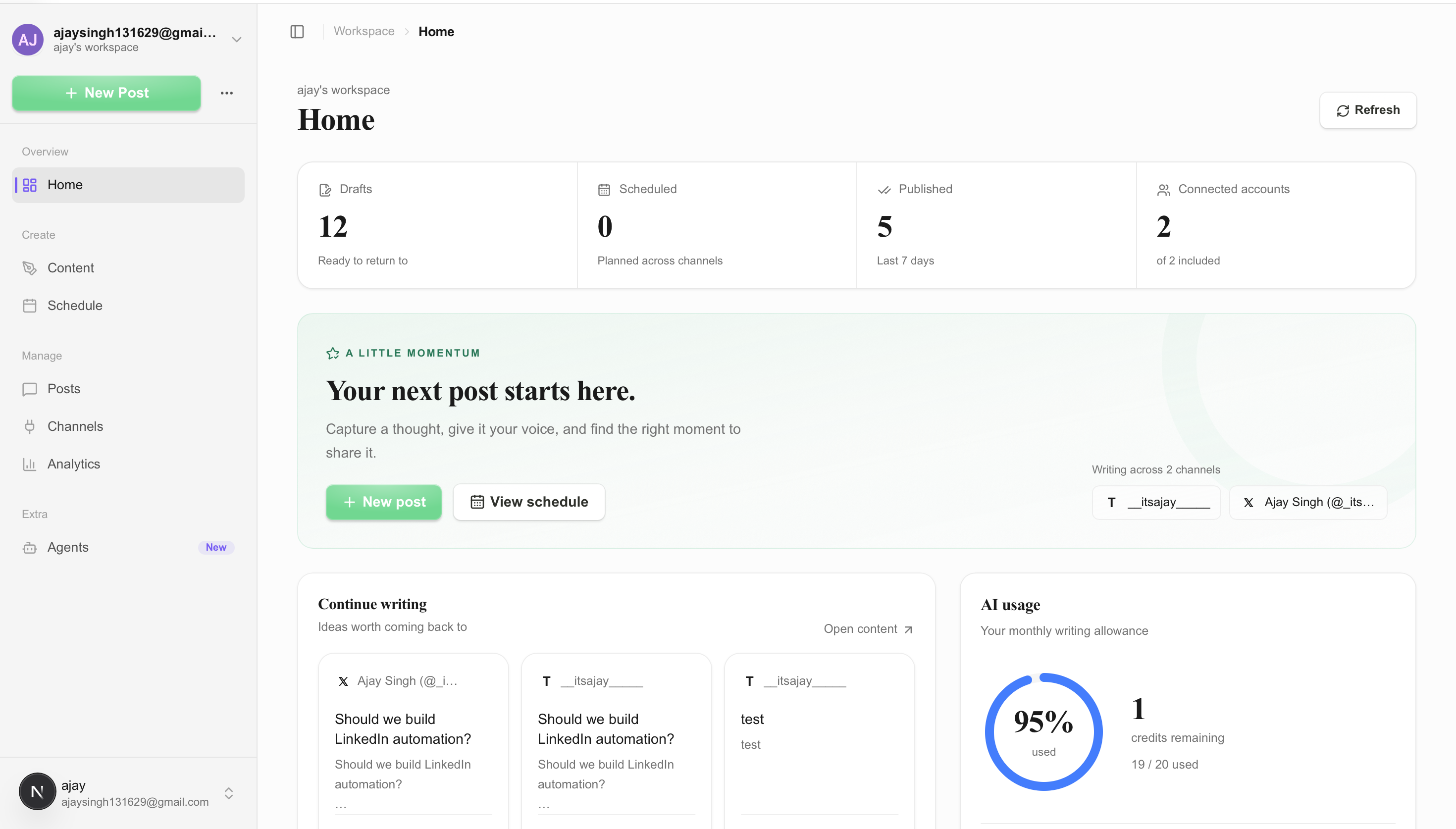Click the N avatar for ajay

tap(38, 791)
